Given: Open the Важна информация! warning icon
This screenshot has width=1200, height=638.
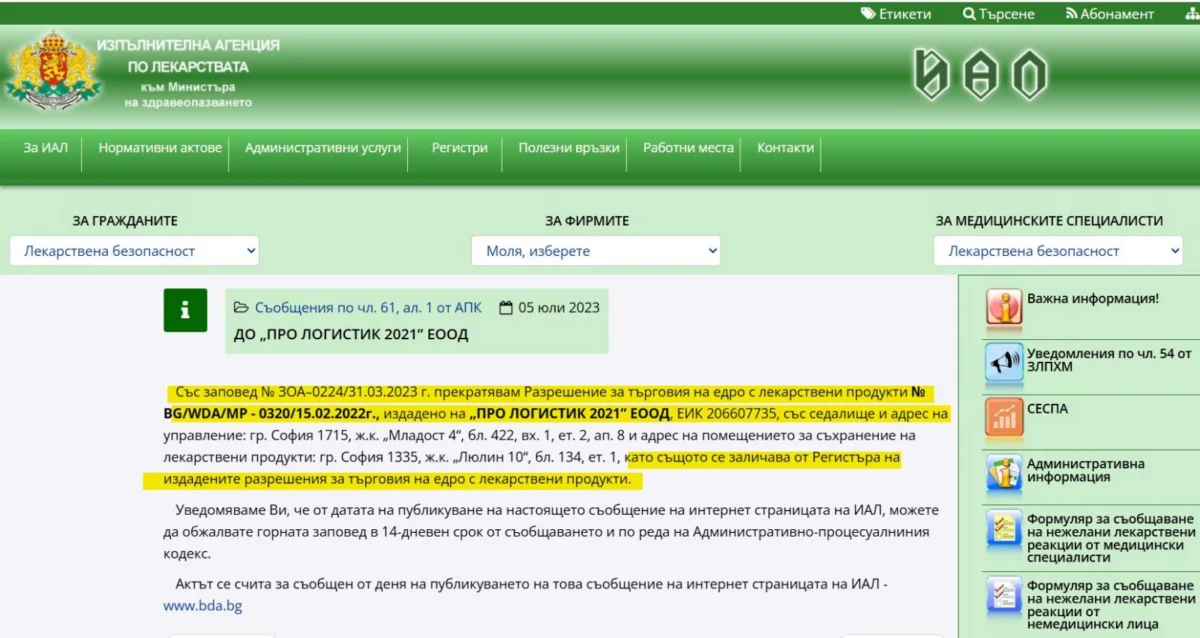Looking at the screenshot, I should [x=1004, y=308].
